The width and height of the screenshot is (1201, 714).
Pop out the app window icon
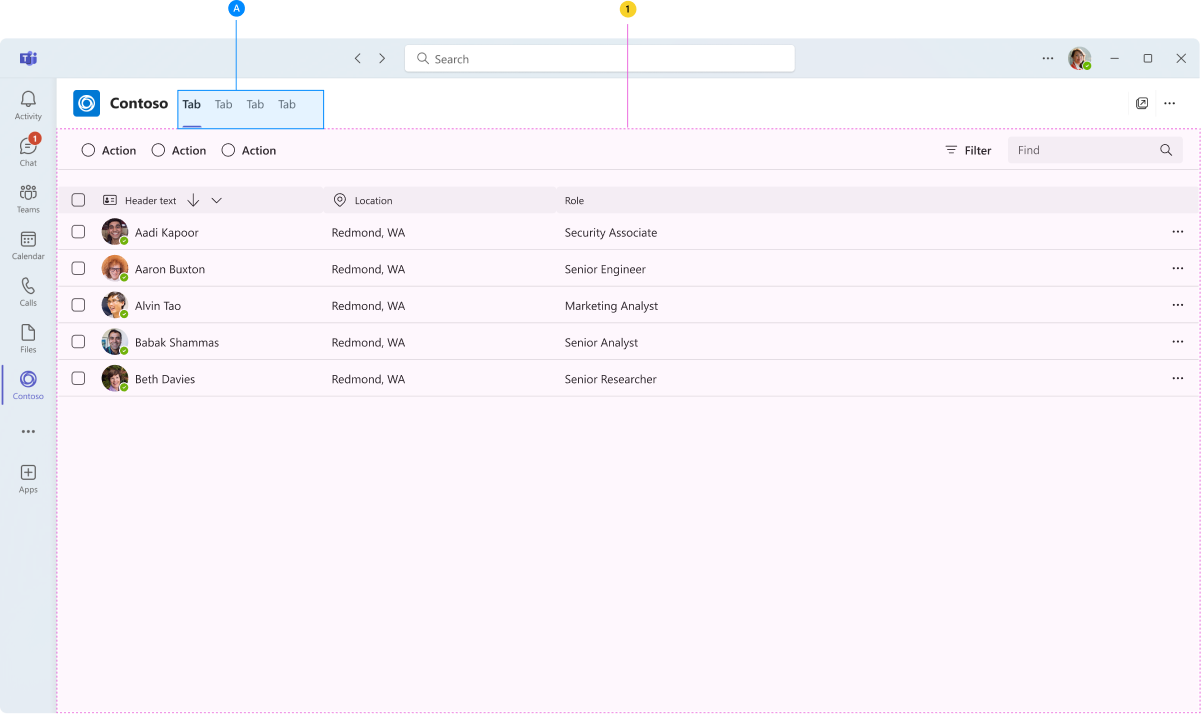pyautogui.click(x=1142, y=103)
